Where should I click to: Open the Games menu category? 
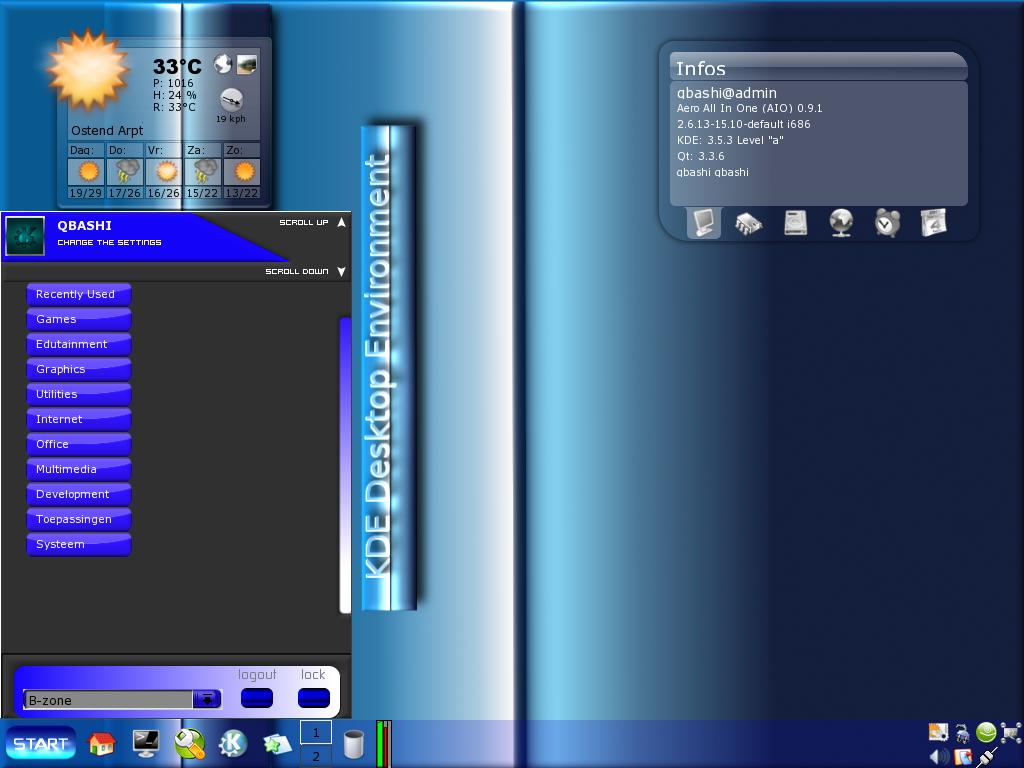tap(79, 319)
